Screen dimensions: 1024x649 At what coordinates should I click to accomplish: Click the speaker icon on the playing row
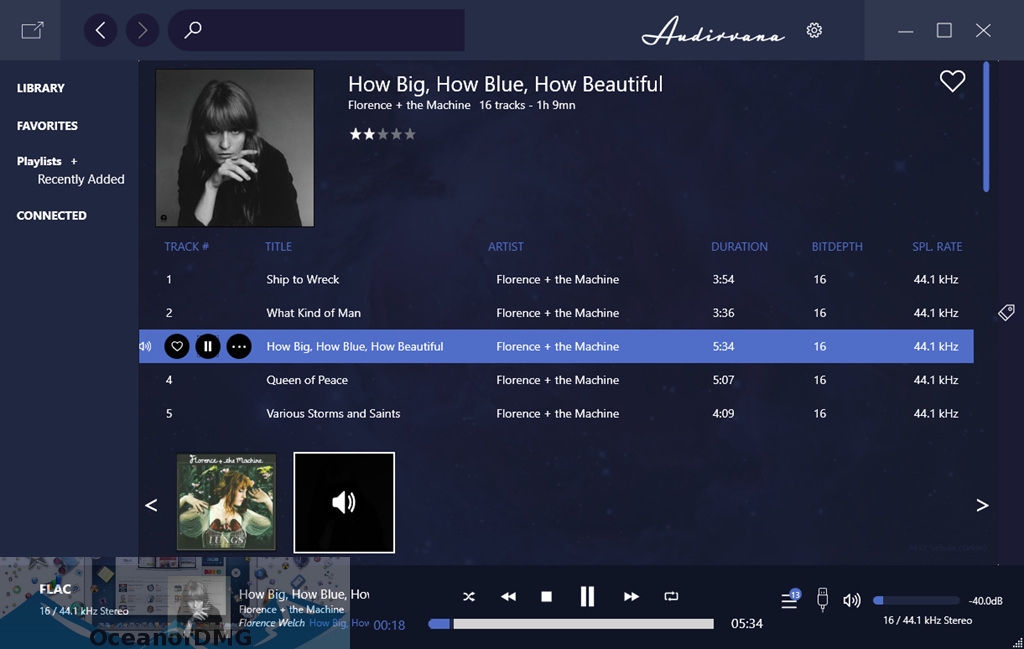point(146,346)
